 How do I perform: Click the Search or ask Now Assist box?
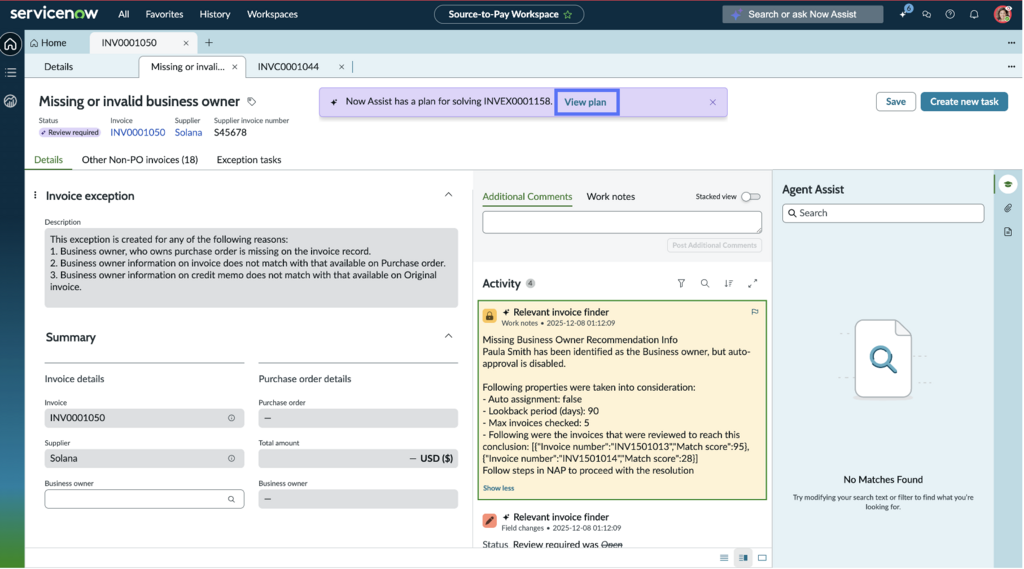click(803, 14)
